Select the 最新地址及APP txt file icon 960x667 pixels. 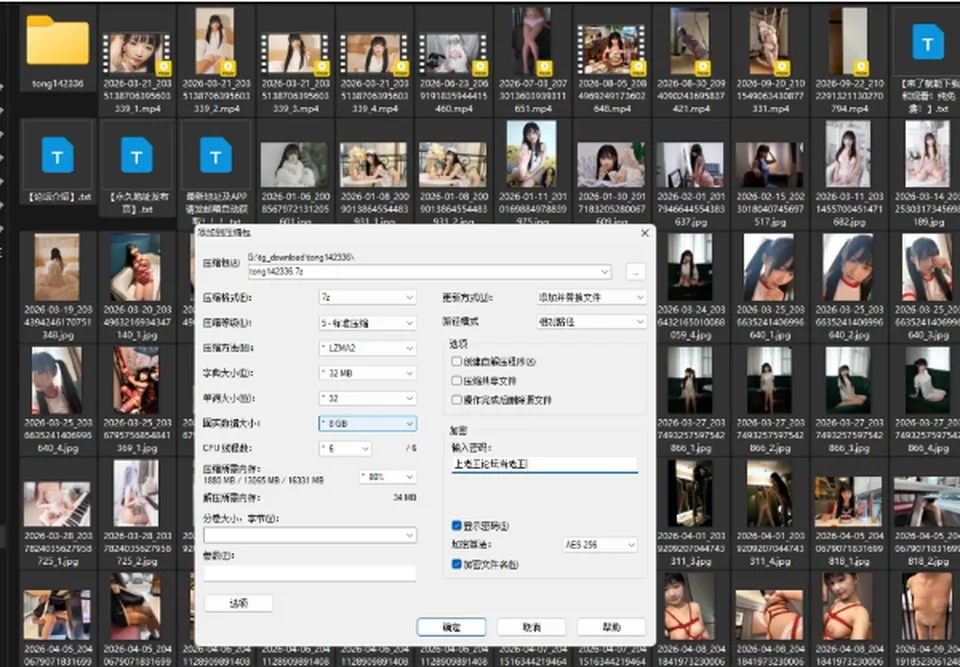point(216,154)
